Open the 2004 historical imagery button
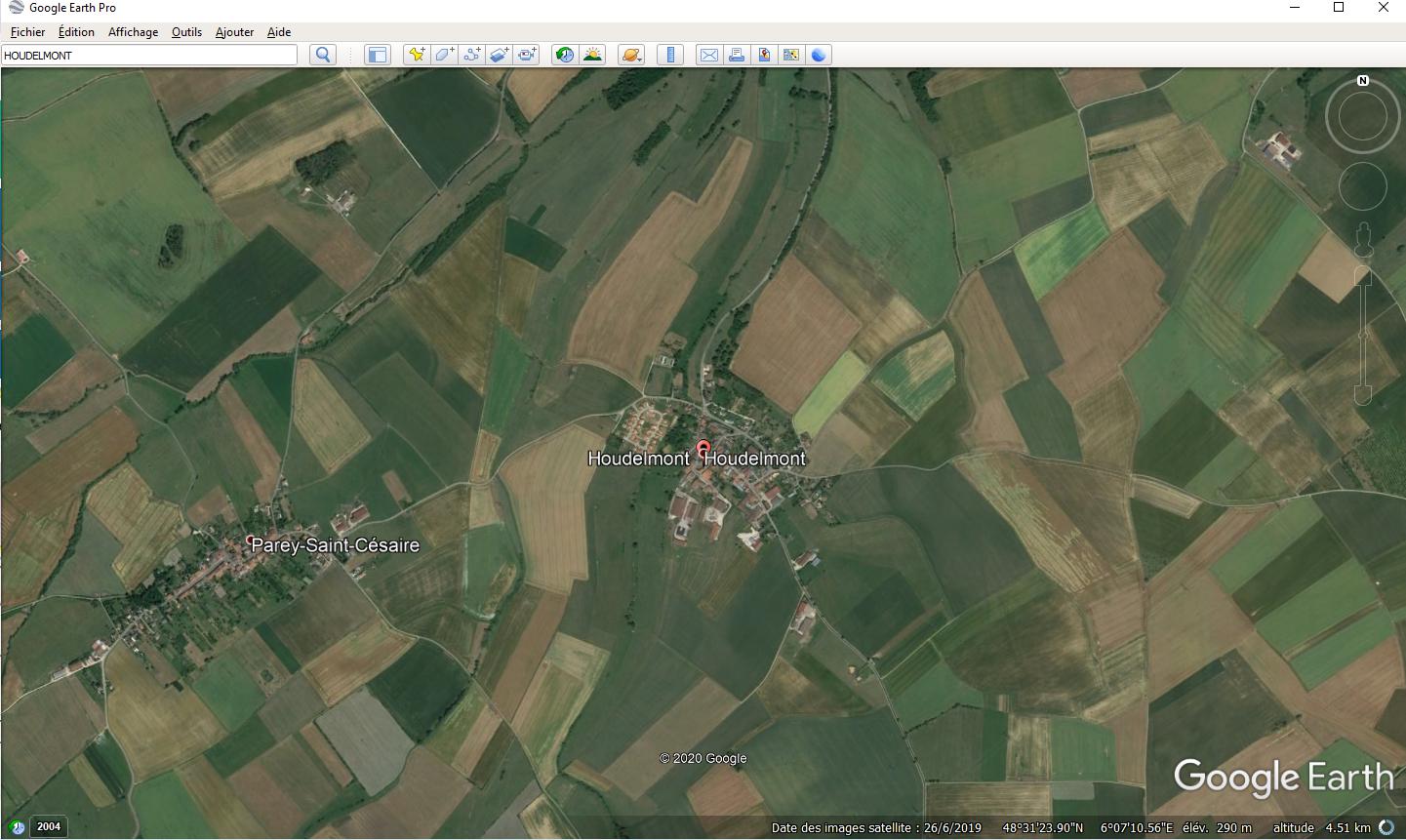This screenshot has height=840, width=1406. pyautogui.click(x=49, y=826)
